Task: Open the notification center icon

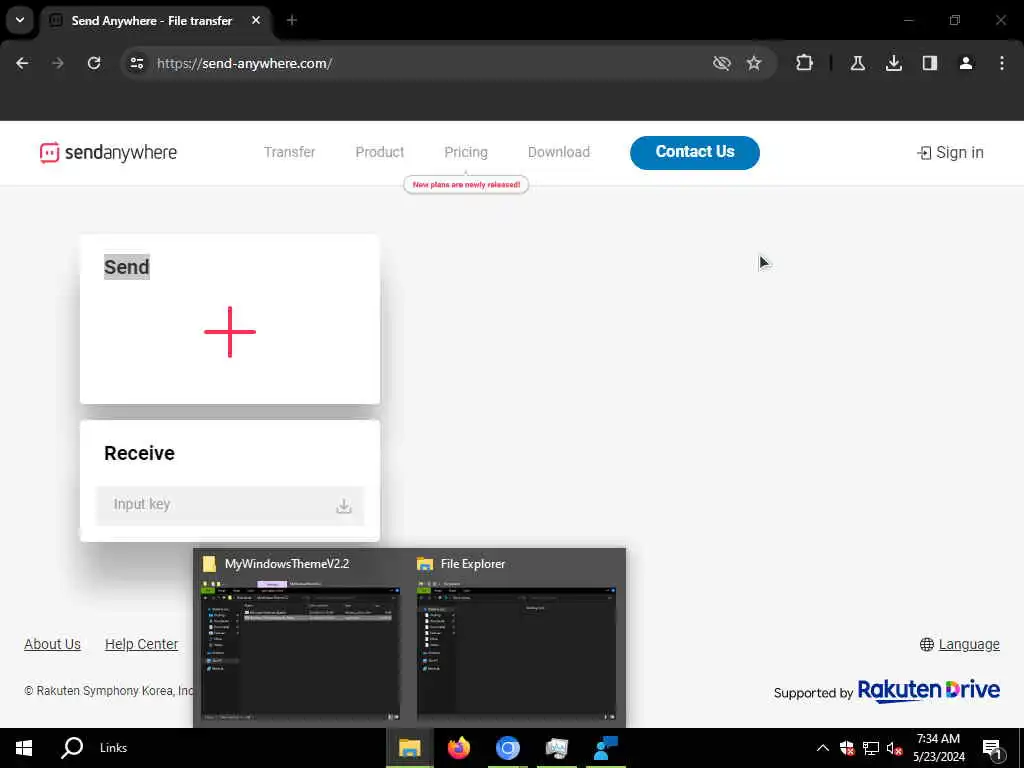Action: [x=992, y=748]
